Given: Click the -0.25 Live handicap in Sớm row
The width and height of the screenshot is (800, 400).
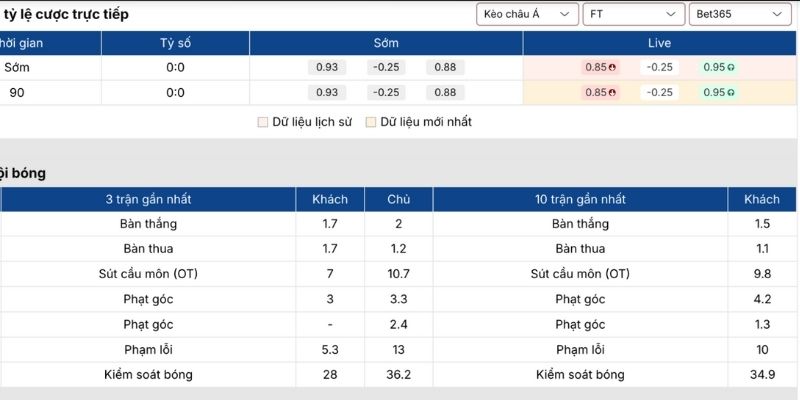Looking at the screenshot, I should coord(659,68).
